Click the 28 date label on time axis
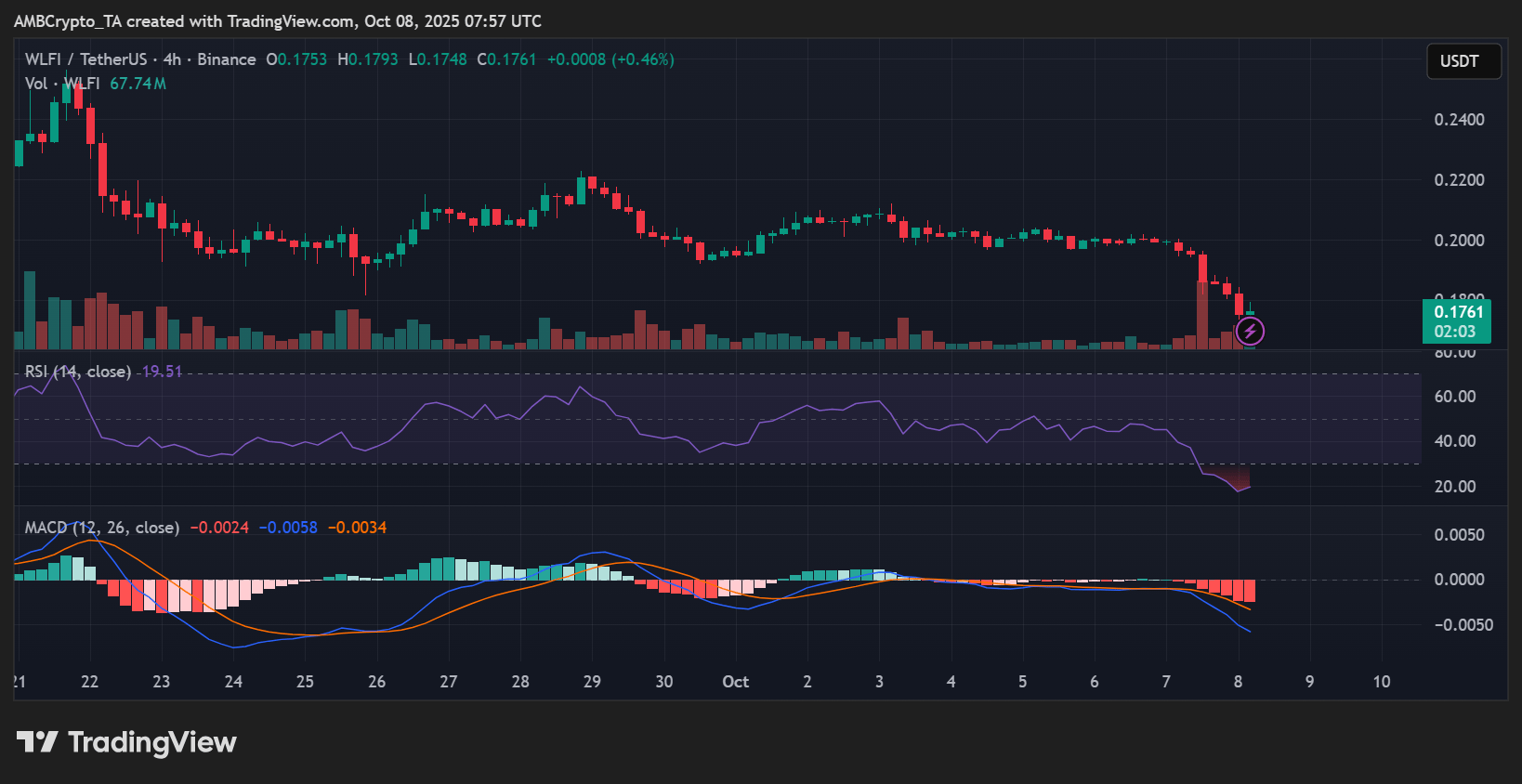The height and width of the screenshot is (784, 1522). [520, 682]
